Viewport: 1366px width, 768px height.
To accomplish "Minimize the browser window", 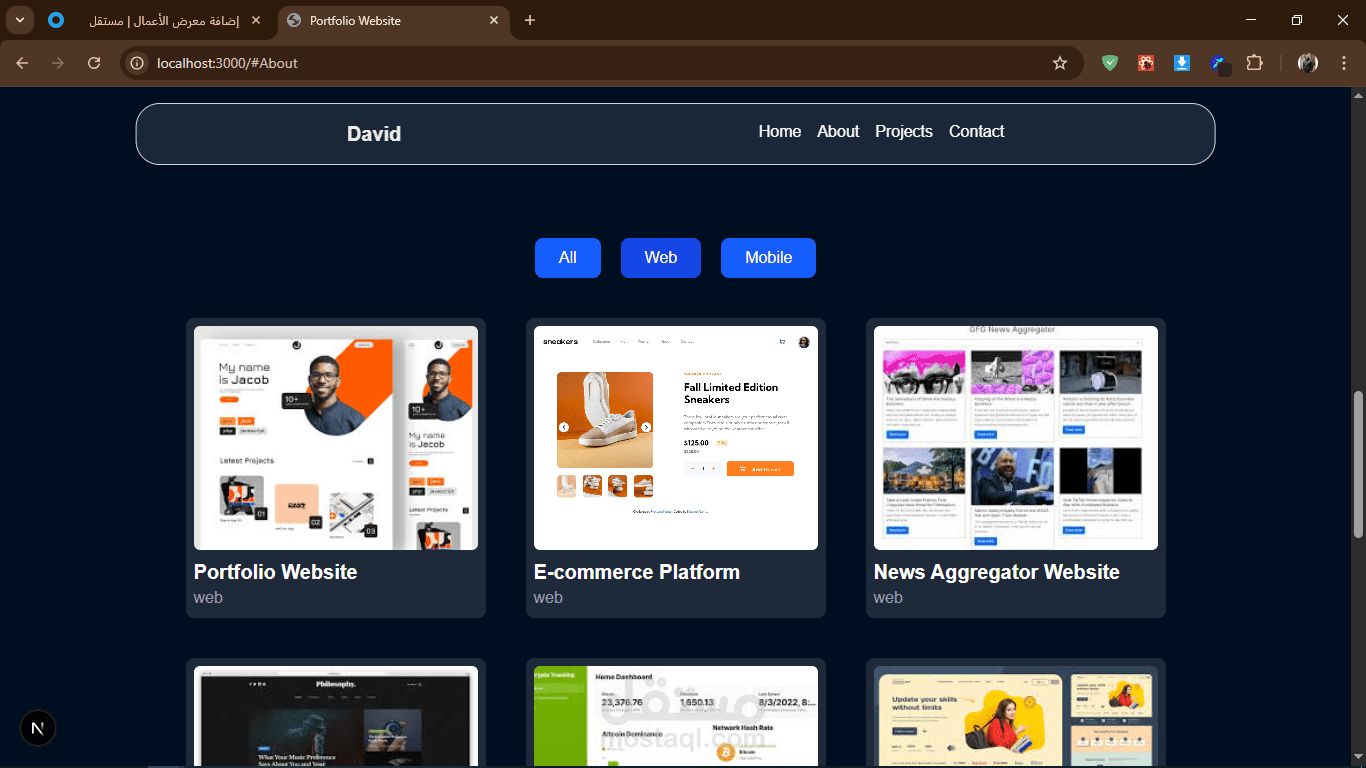I will tap(1251, 20).
